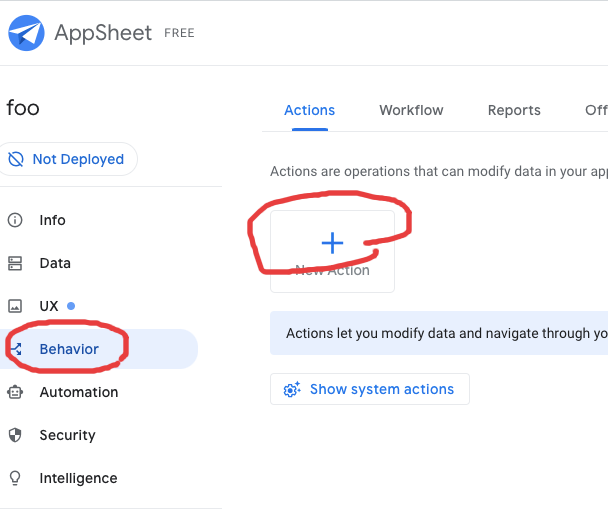Click the Not Deployed status button
The width and height of the screenshot is (608, 529).
[68, 159]
